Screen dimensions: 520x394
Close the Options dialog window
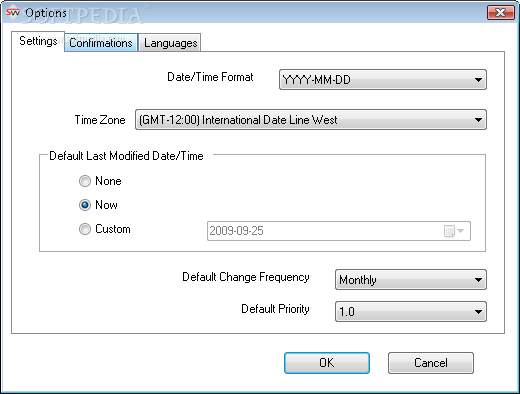coord(501,13)
